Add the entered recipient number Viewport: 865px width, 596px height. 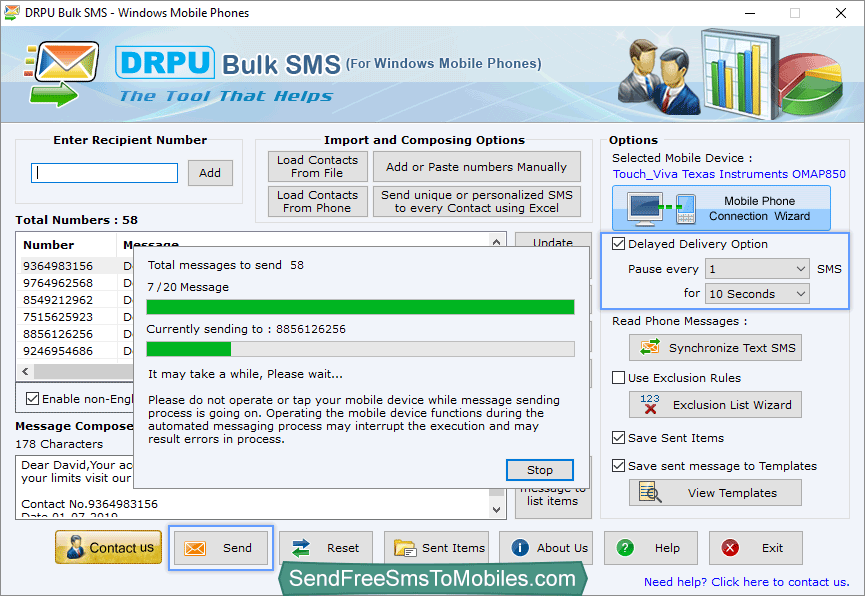click(210, 173)
